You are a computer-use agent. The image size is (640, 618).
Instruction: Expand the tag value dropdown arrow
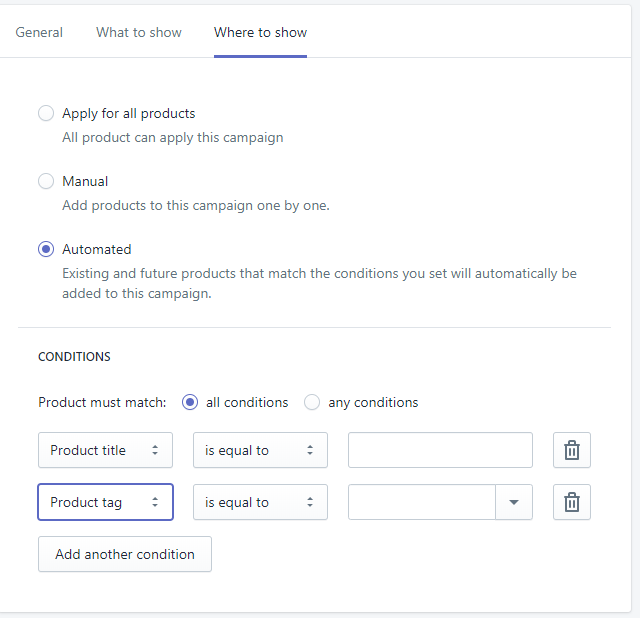514,502
